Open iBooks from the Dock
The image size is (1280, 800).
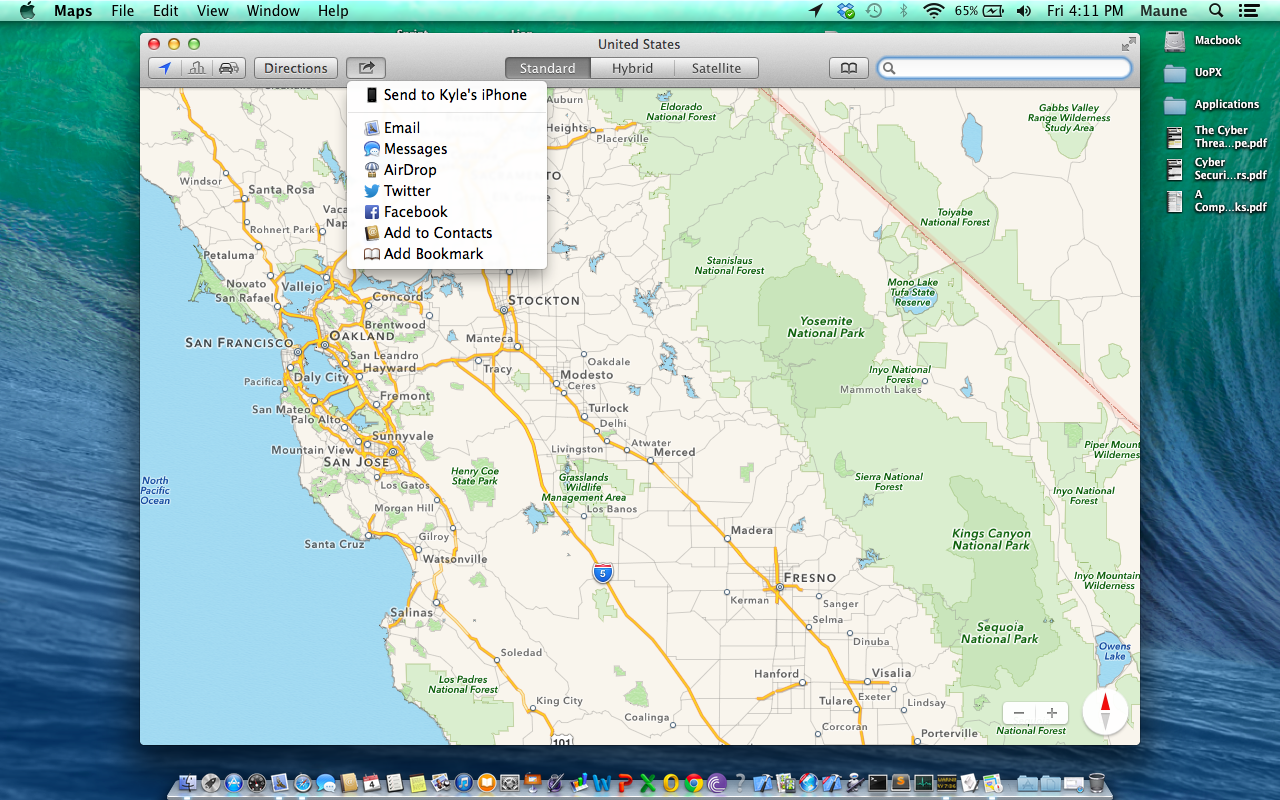pyautogui.click(x=487, y=783)
